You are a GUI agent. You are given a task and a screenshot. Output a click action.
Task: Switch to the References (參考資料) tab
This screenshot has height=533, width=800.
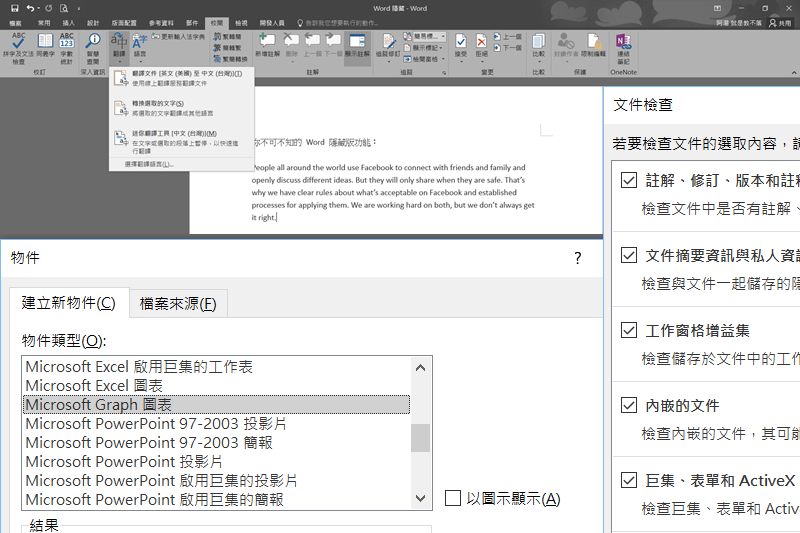click(161, 23)
